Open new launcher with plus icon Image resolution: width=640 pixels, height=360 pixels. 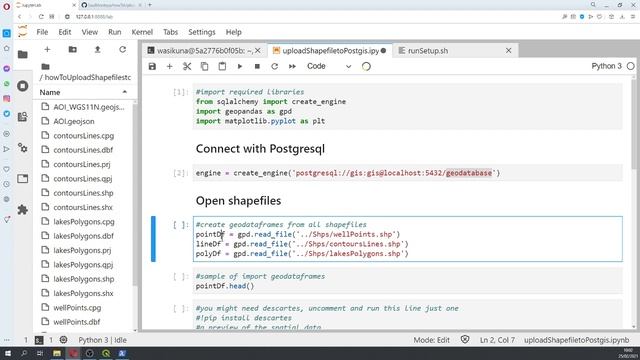coord(47,49)
